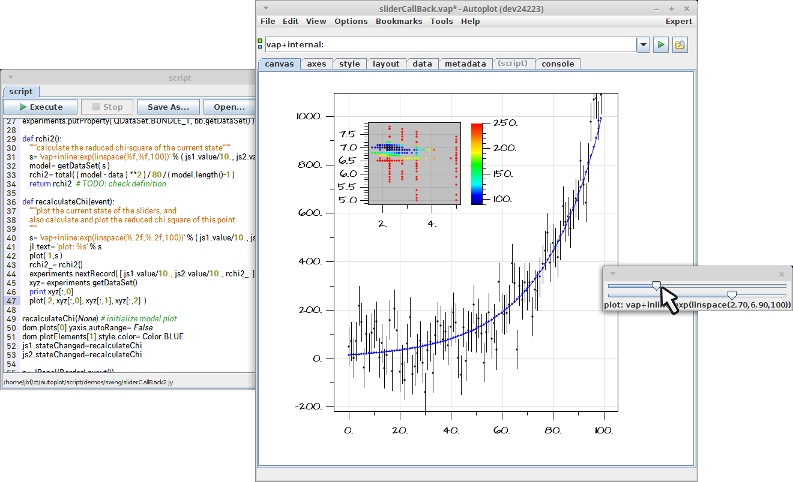Screen dimensions: 793x482
Task: Click the main plot y-axis label 1000
Action: [309, 116]
